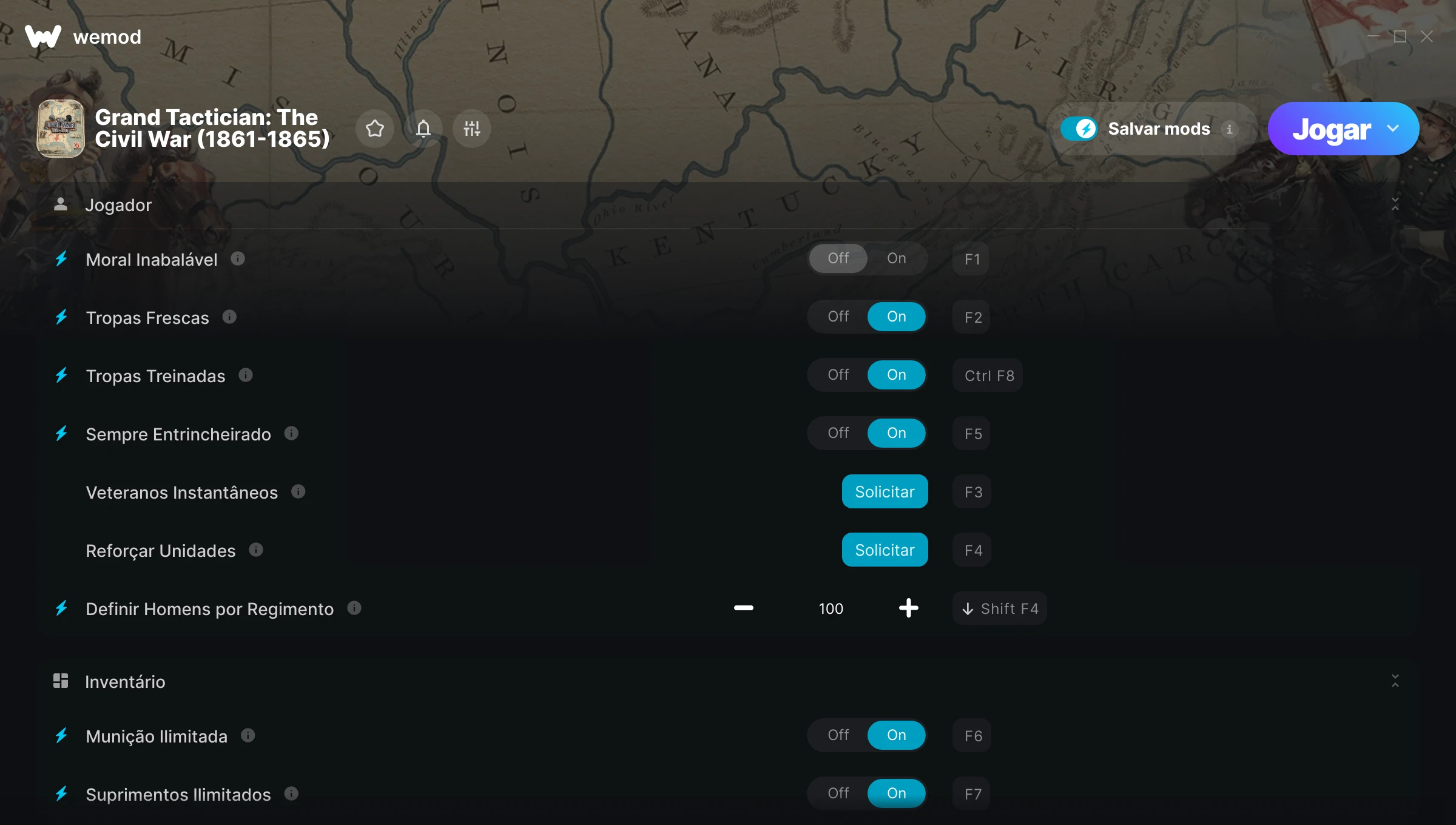The height and width of the screenshot is (825, 1456).
Task: Click the Inventário grid icon
Action: click(x=61, y=681)
